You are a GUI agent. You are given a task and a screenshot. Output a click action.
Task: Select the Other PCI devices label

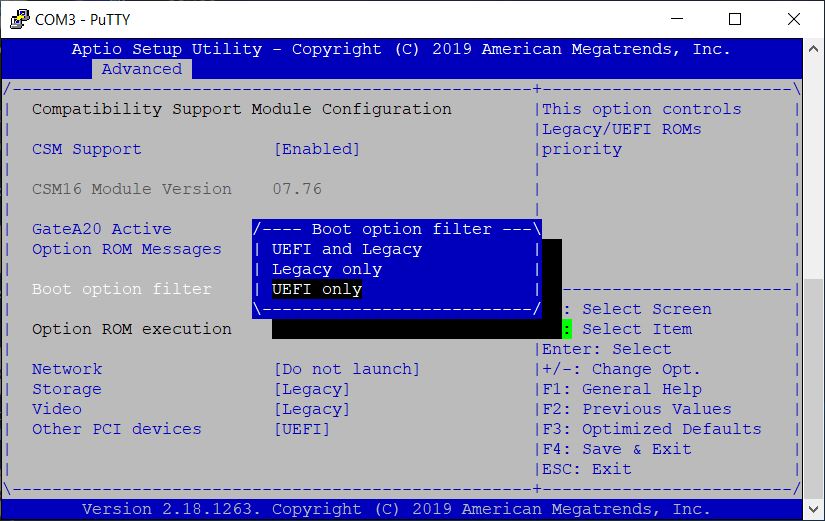[117, 429]
